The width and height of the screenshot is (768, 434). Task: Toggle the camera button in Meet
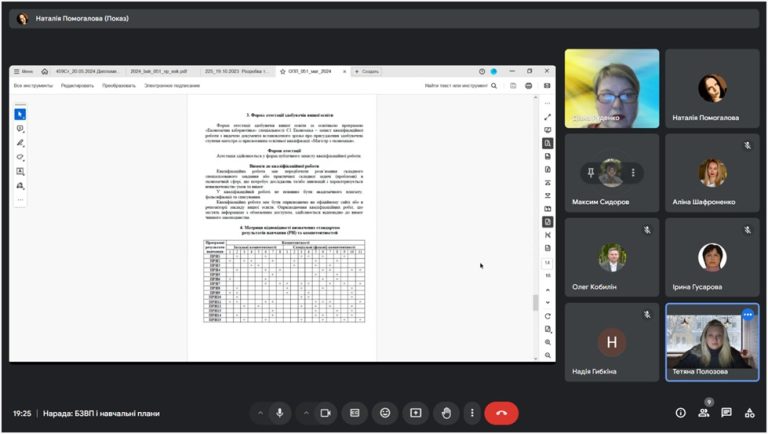click(325, 413)
